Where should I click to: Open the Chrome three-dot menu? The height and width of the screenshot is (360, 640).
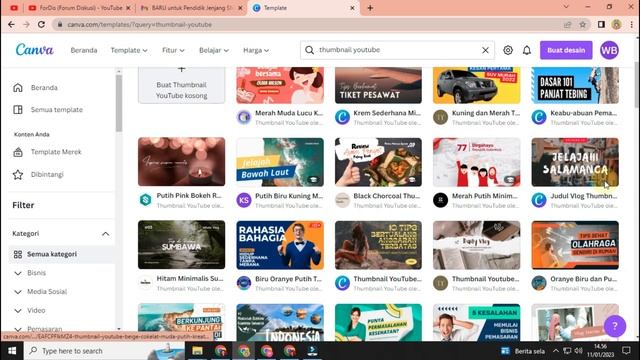(631, 24)
